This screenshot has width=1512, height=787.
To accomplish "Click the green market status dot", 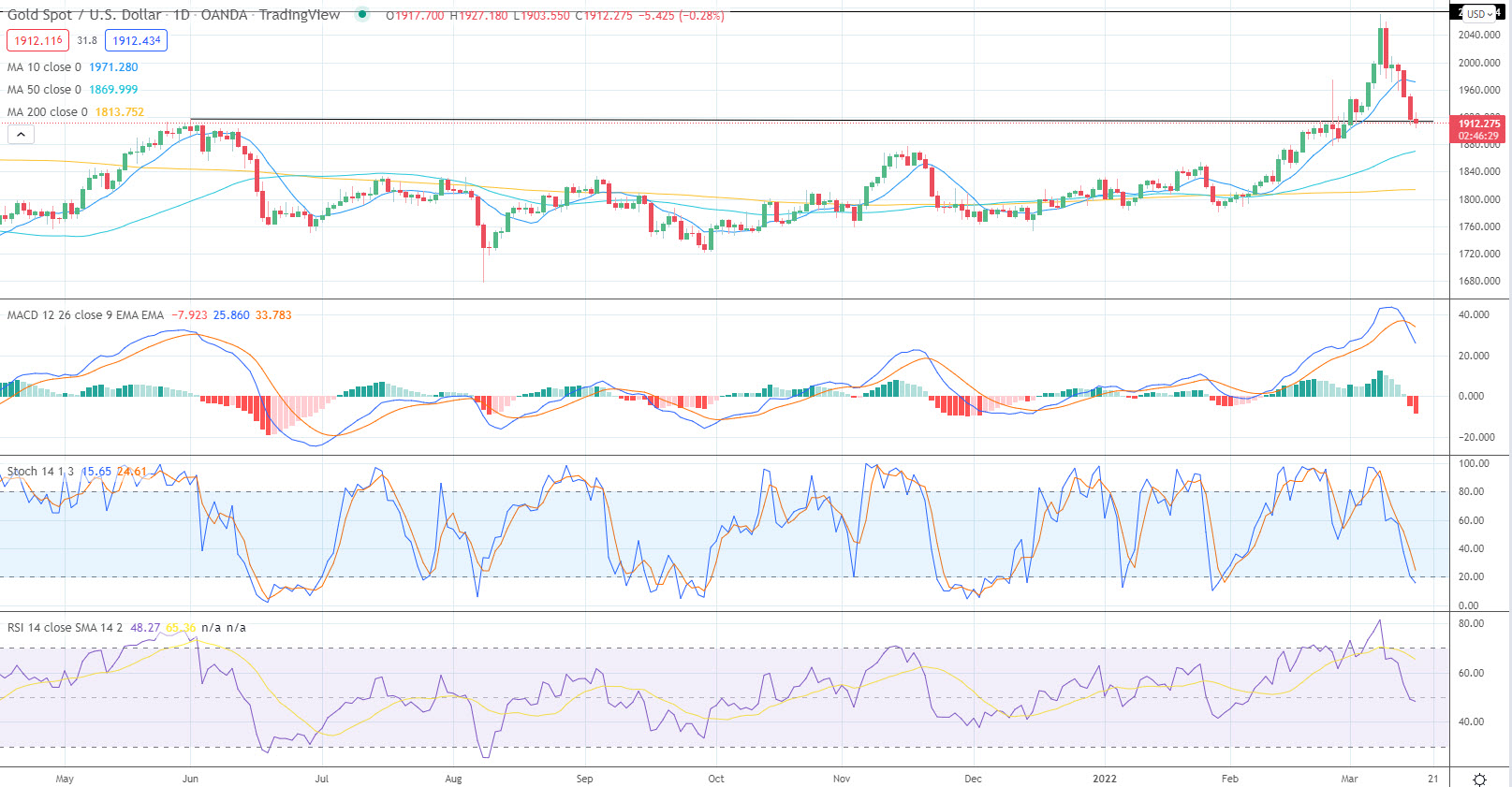I will point(362,14).
